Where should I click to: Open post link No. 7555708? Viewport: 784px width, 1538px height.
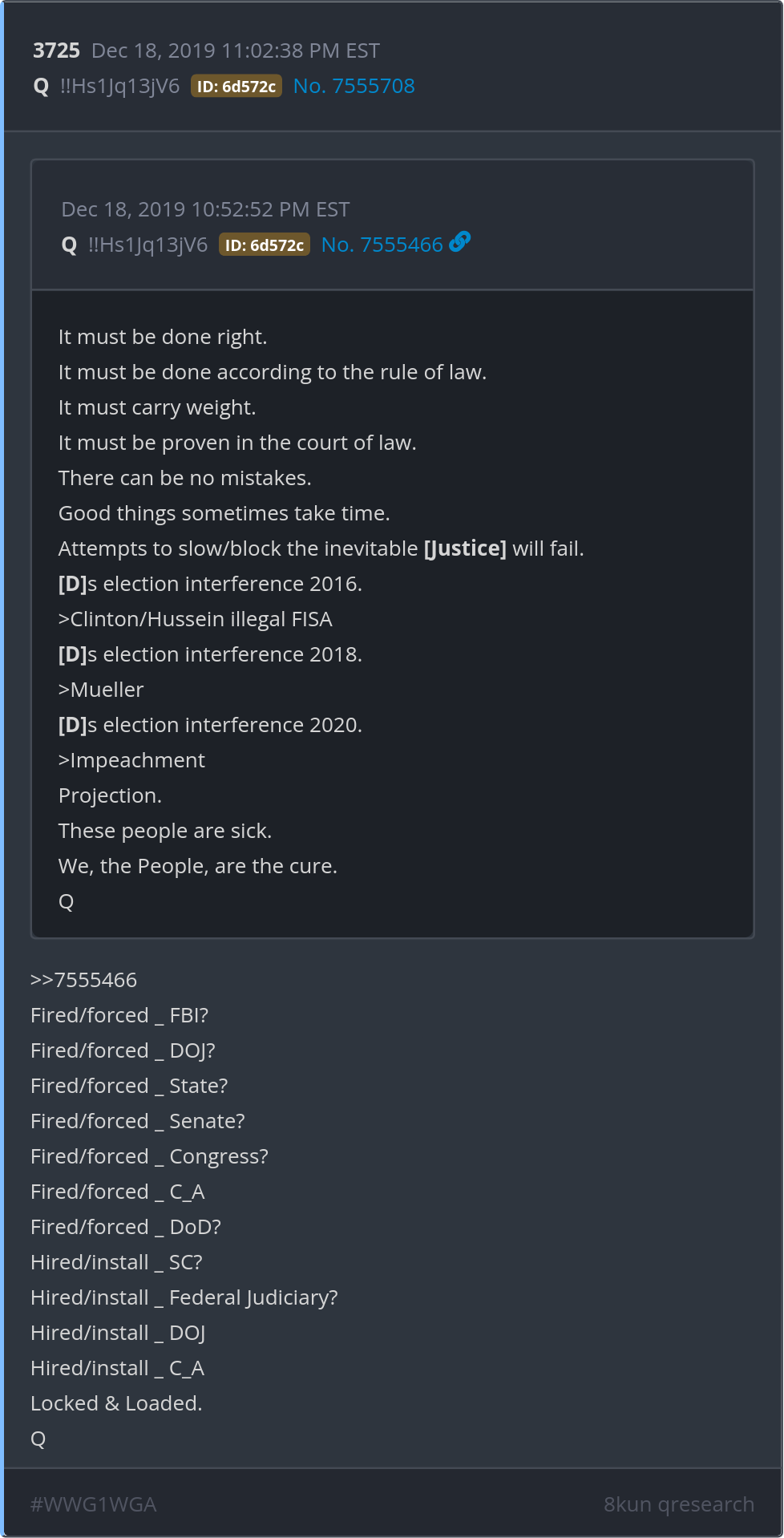point(354,87)
